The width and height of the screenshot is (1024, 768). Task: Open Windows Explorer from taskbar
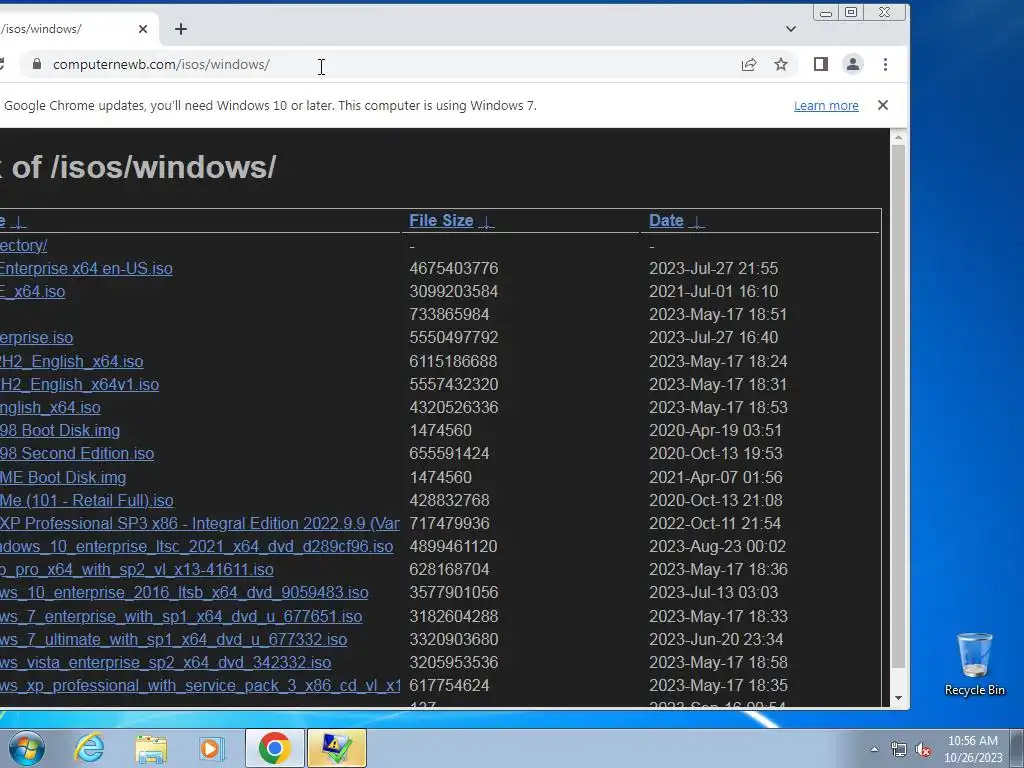(x=151, y=748)
